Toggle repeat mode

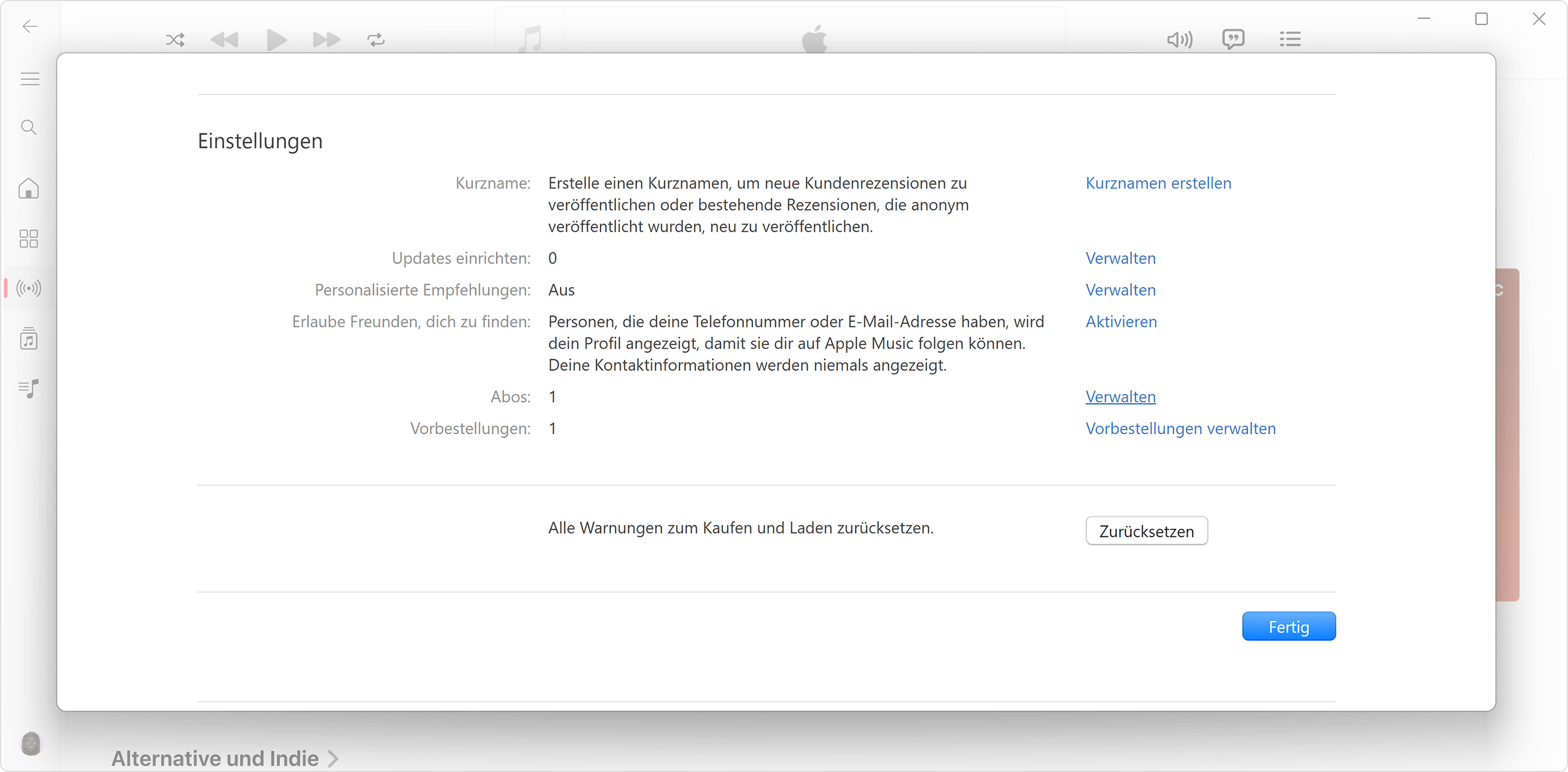click(376, 39)
